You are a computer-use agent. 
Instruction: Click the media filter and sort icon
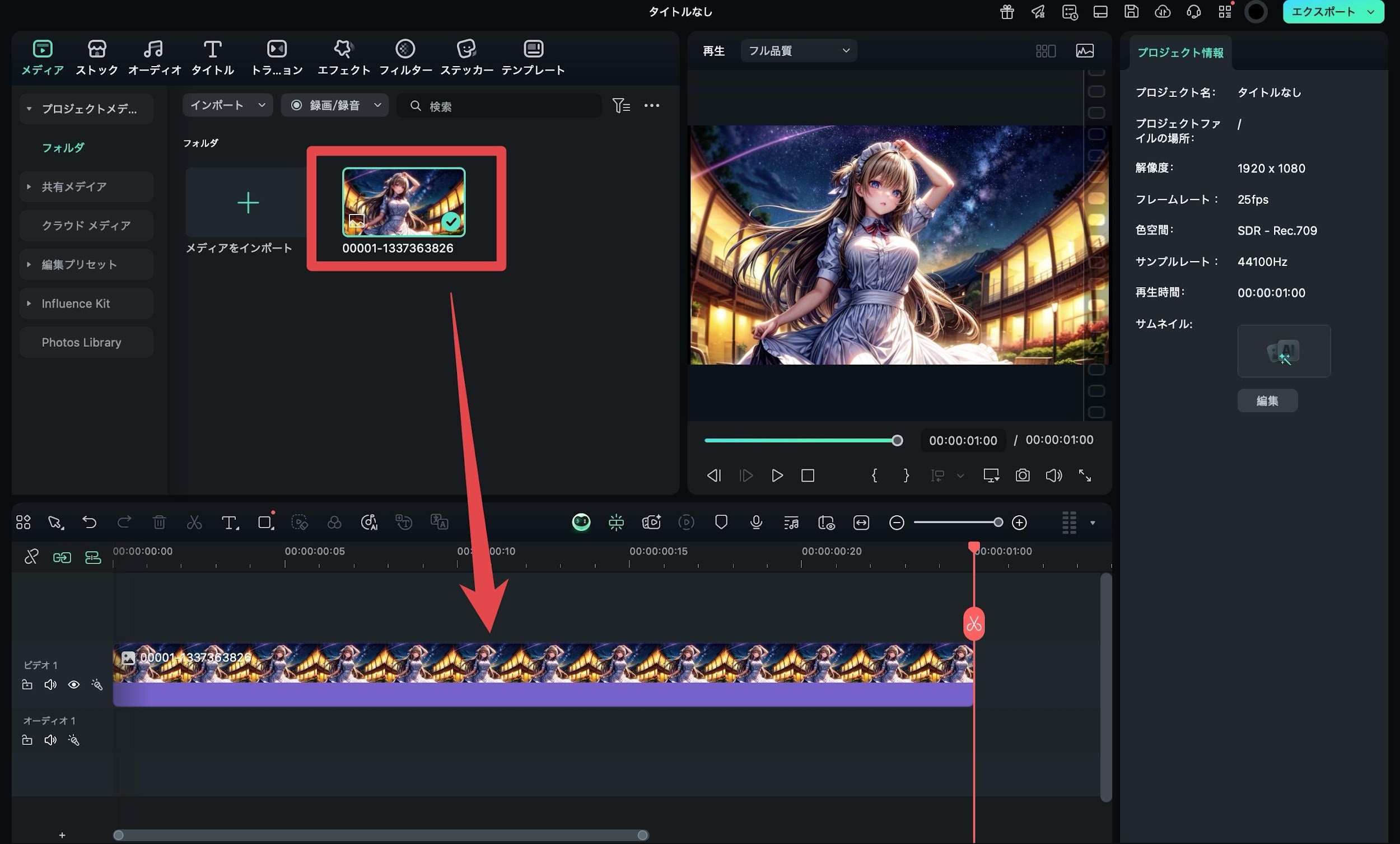[621, 105]
